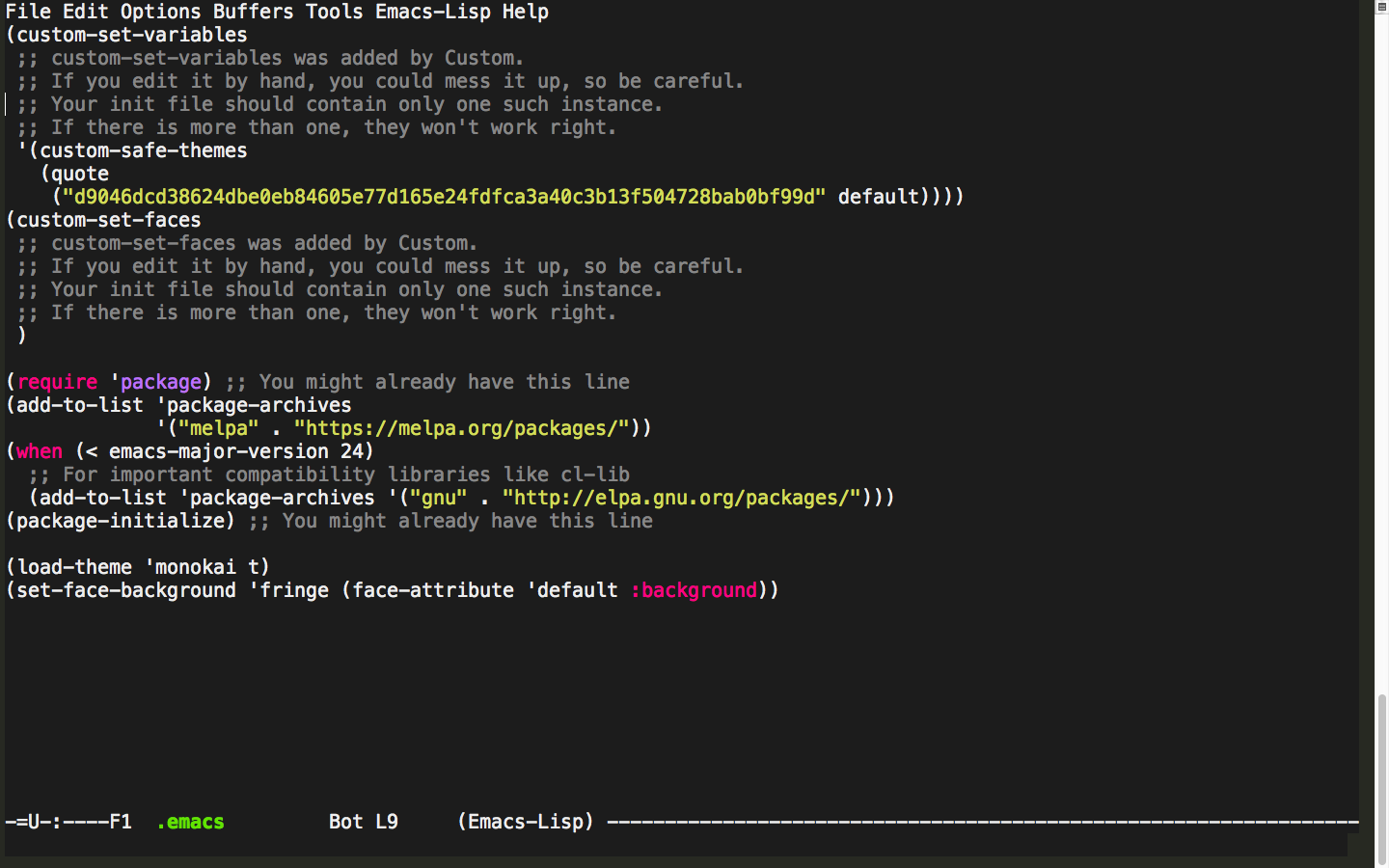Viewport: 1389px width, 868px height.
Task: Click the empty scrollbar track above the thumb
Action: click(x=1381, y=386)
